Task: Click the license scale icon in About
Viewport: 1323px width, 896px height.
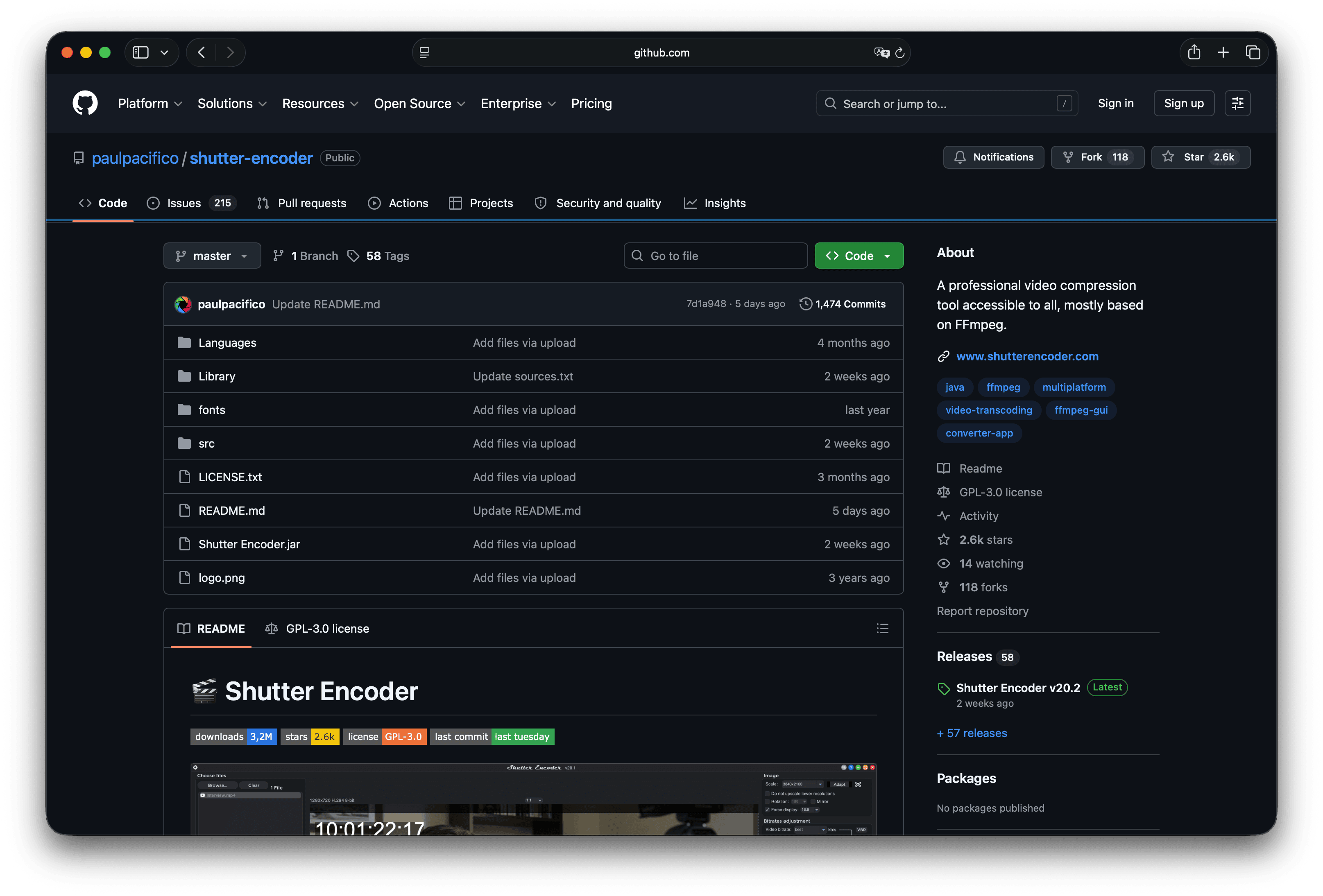Action: 943,492
